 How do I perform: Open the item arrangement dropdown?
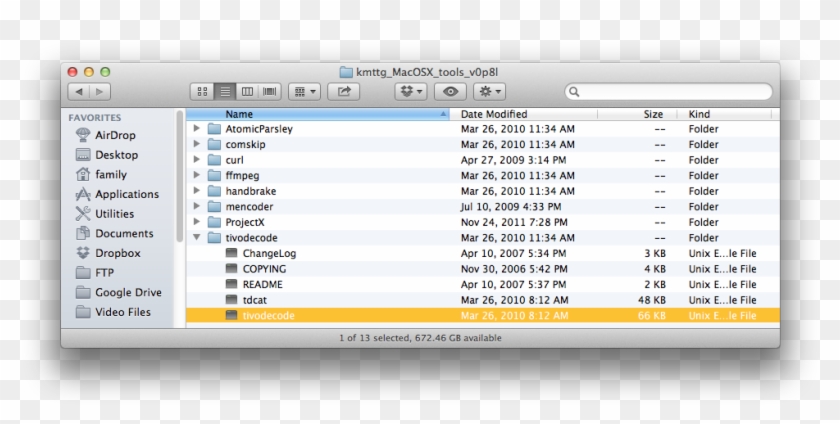[x=304, y=92]
